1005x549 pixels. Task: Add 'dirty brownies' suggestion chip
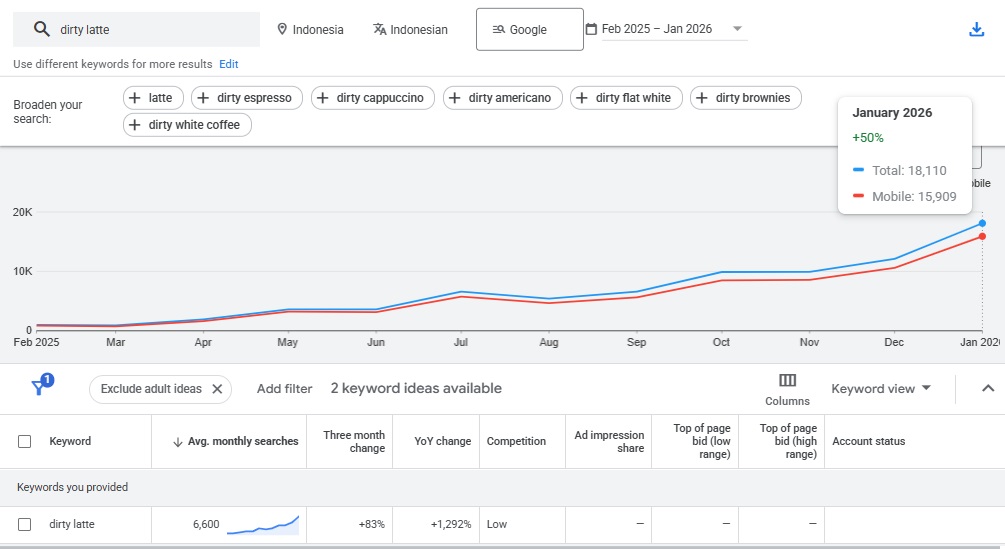(x=745, y=98)
